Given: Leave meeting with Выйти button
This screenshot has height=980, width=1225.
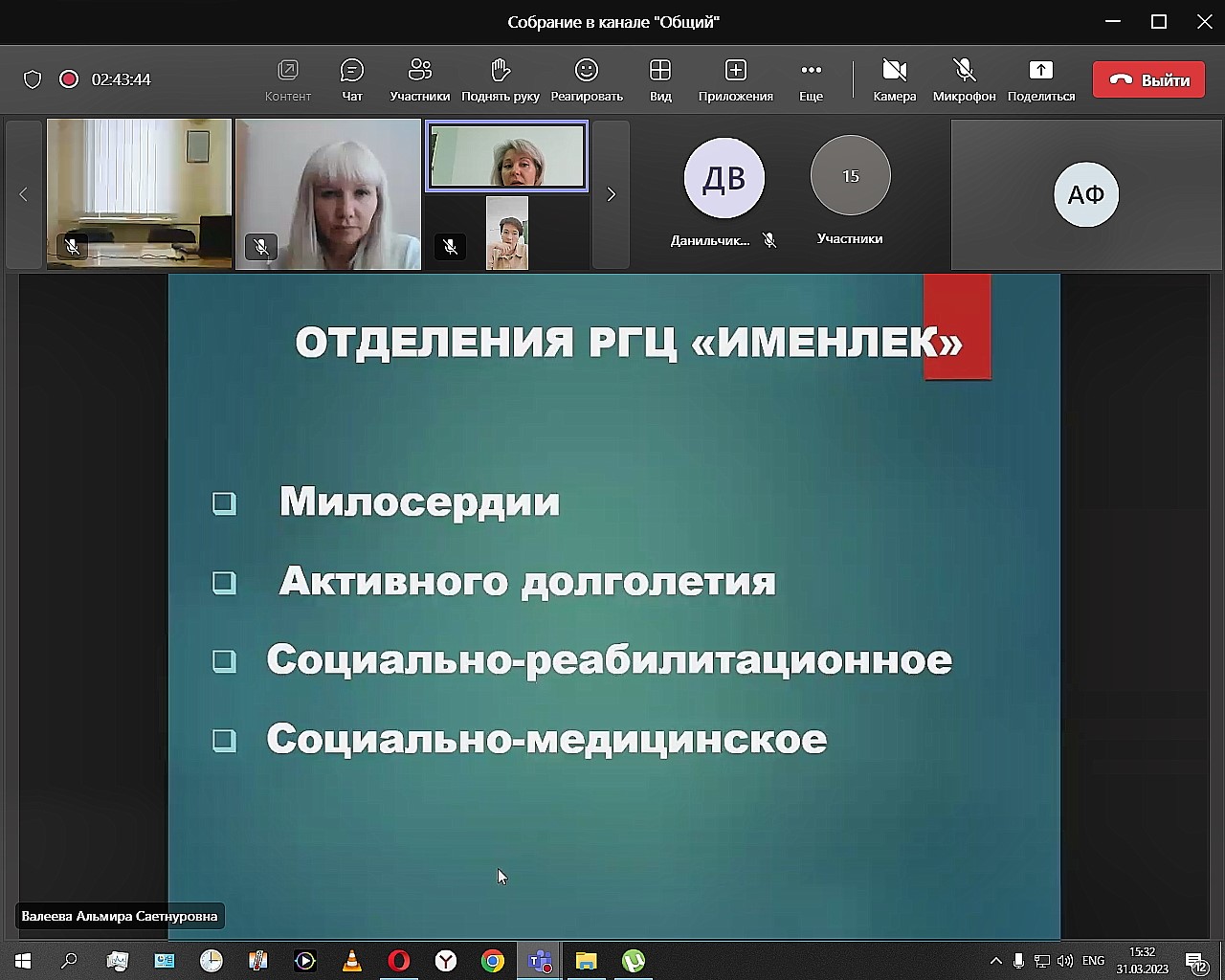Looking at the screenshot, I should (x=1148, y=80).
